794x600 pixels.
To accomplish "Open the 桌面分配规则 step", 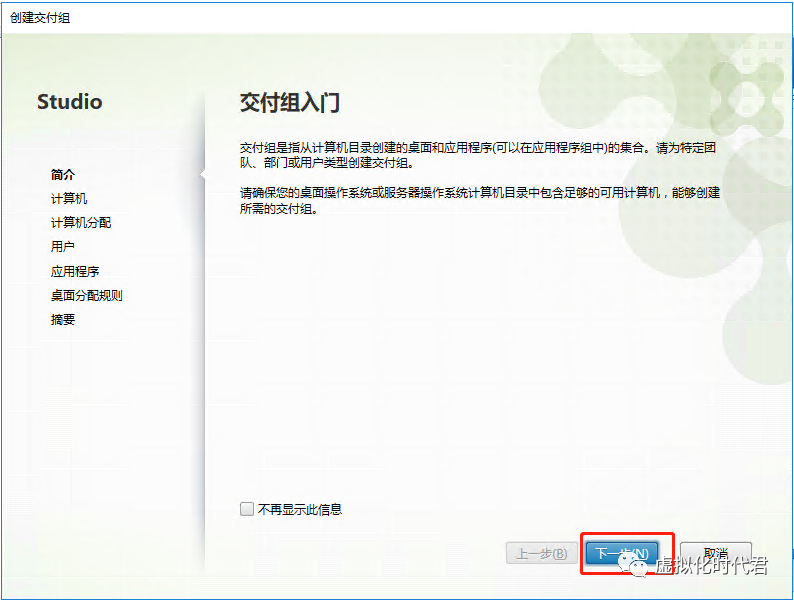I will click(x=87, y=295).
